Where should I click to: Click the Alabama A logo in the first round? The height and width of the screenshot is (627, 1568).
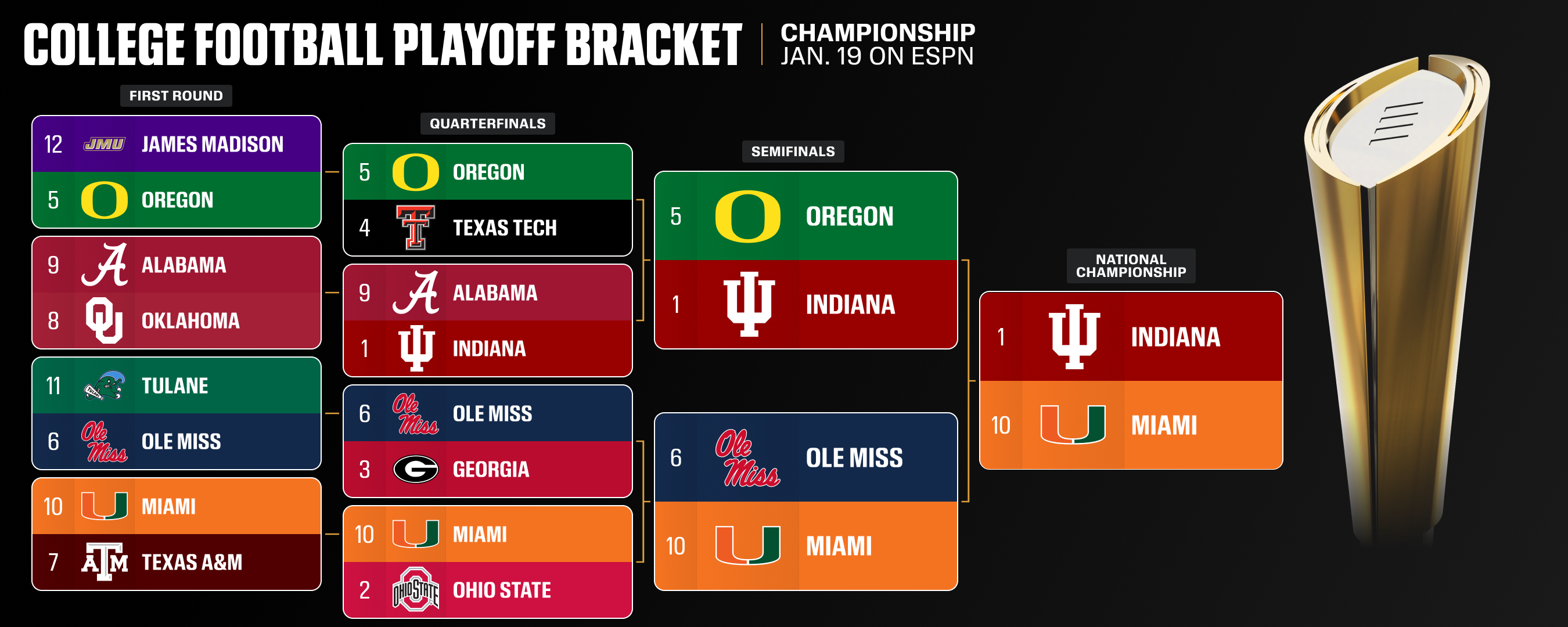click(x=104, y=265)
